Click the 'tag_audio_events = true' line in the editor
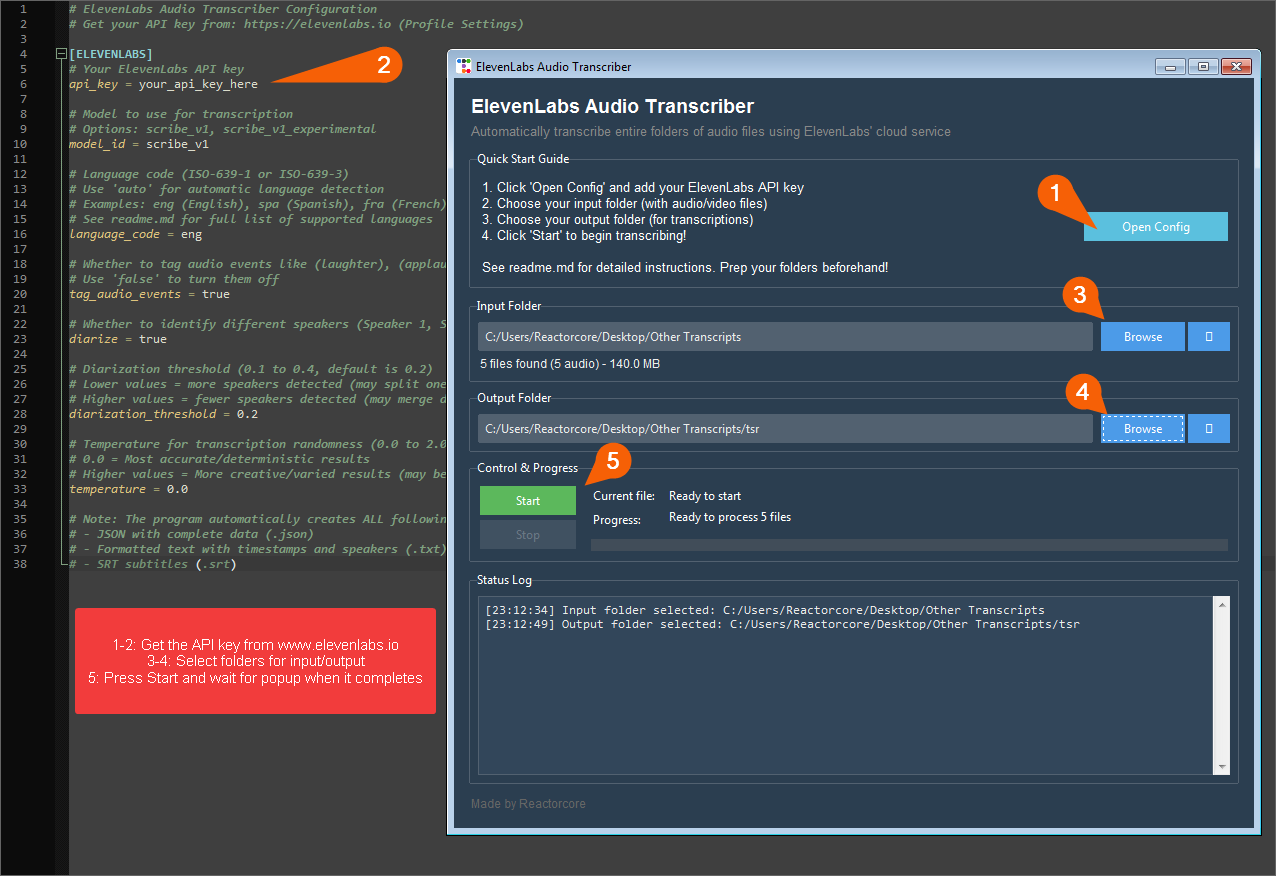Screen dimensions: 1276x876 [x=150, y=294]
